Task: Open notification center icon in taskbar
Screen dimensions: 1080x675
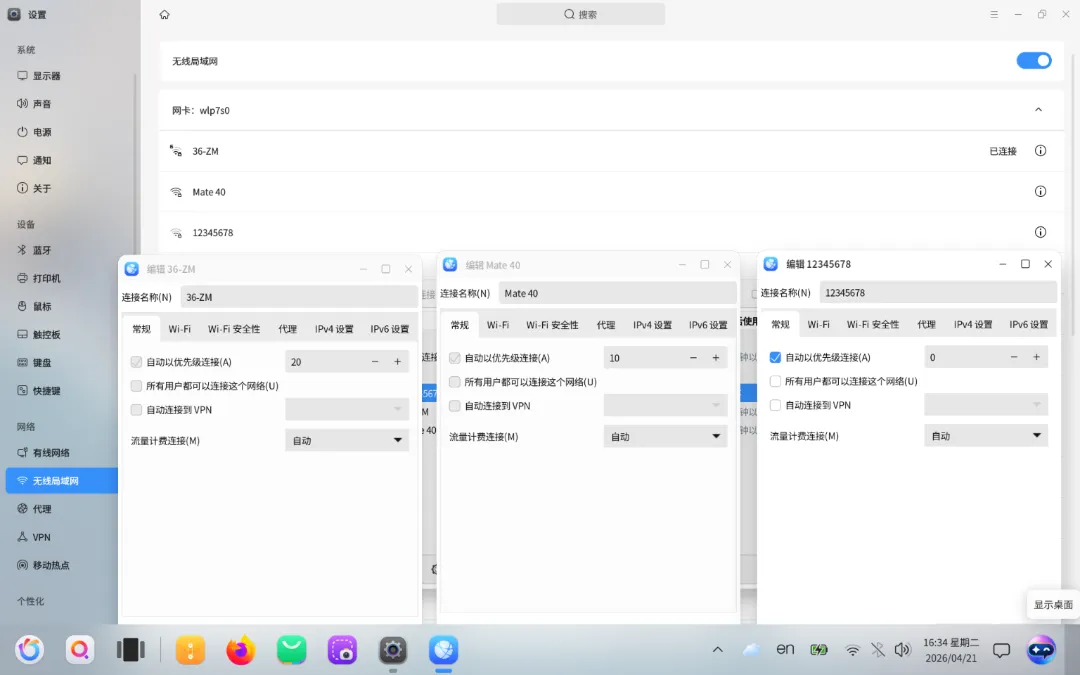Action: pos(1001,650)
